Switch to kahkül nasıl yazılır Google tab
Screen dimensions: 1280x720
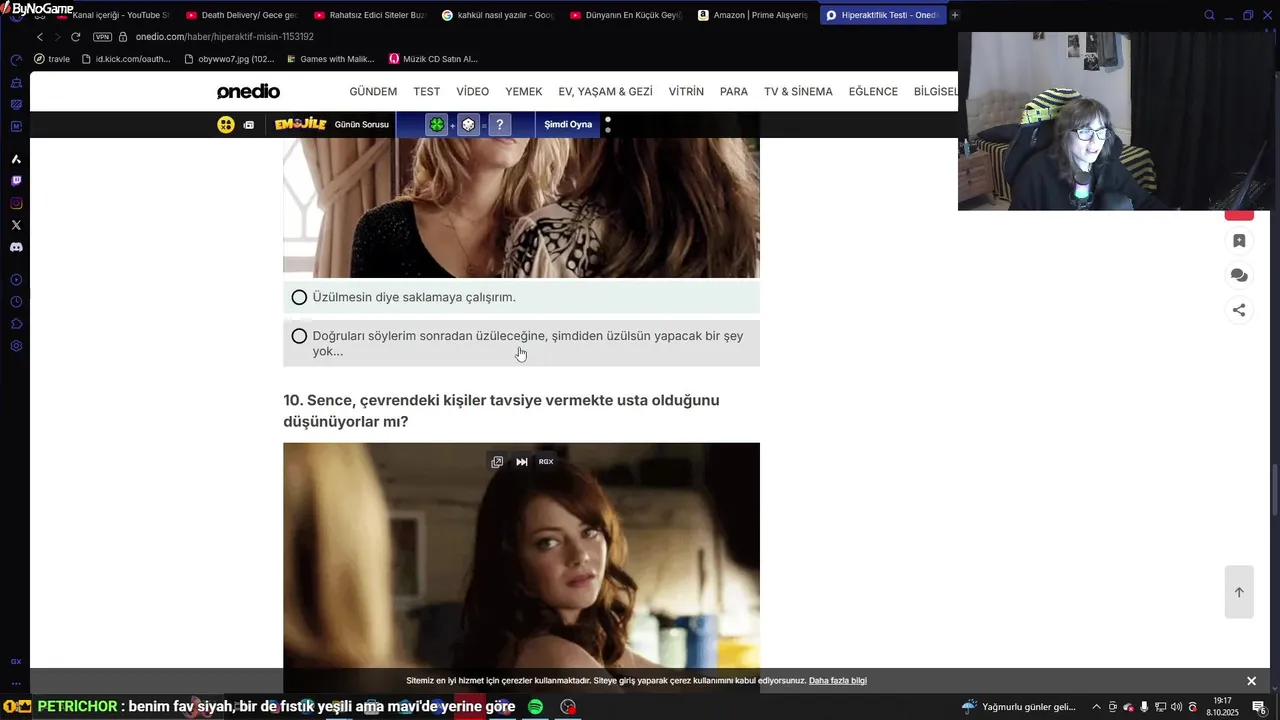click(497, 15)
